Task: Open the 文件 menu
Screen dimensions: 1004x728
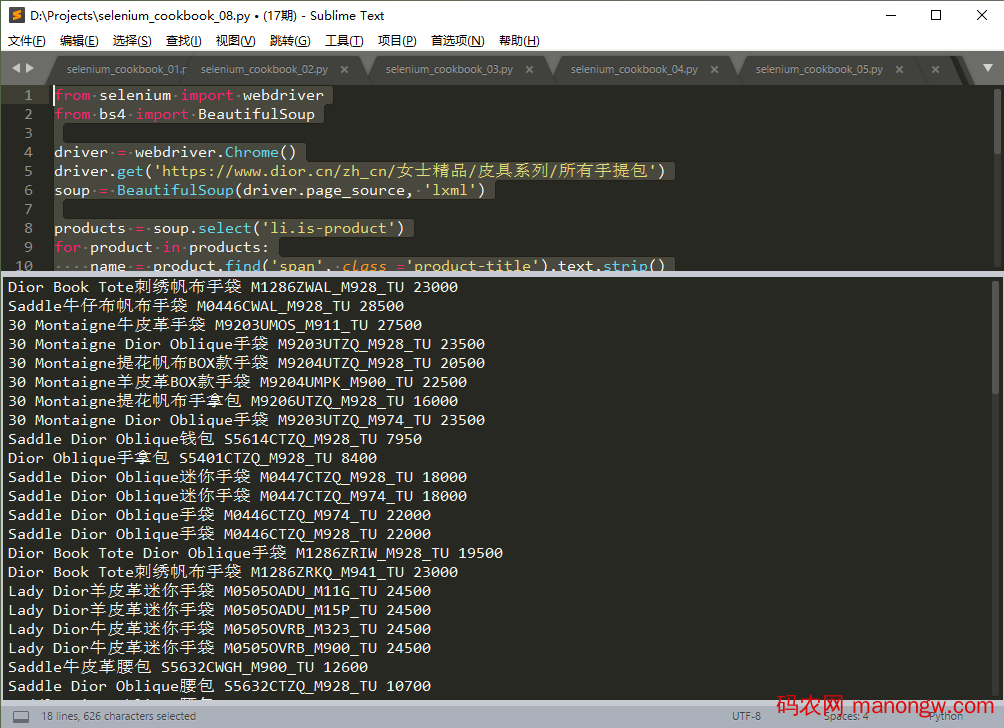Action: point(25,40)
